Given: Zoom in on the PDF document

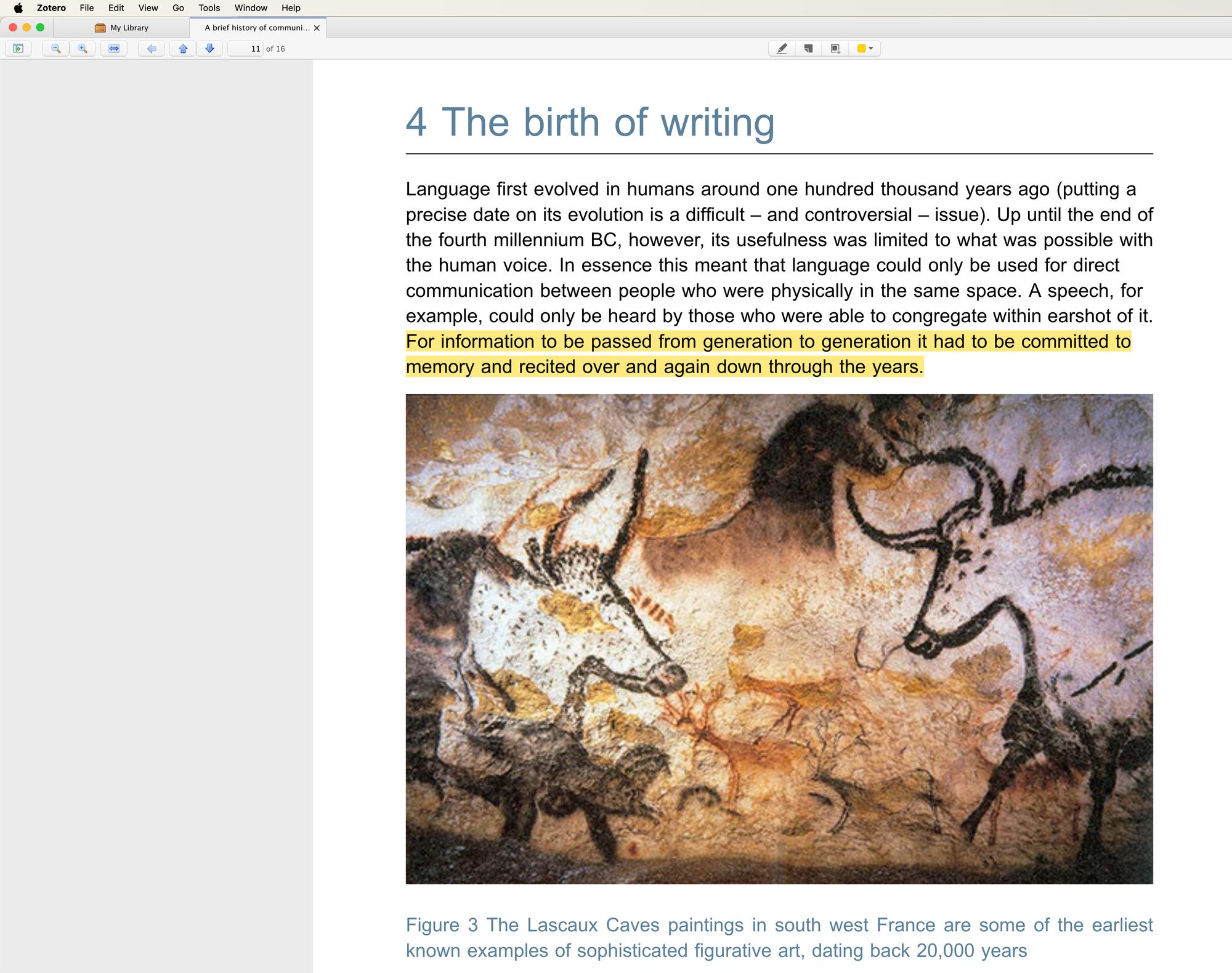Looking at the screenshot, I should [82, 49].
